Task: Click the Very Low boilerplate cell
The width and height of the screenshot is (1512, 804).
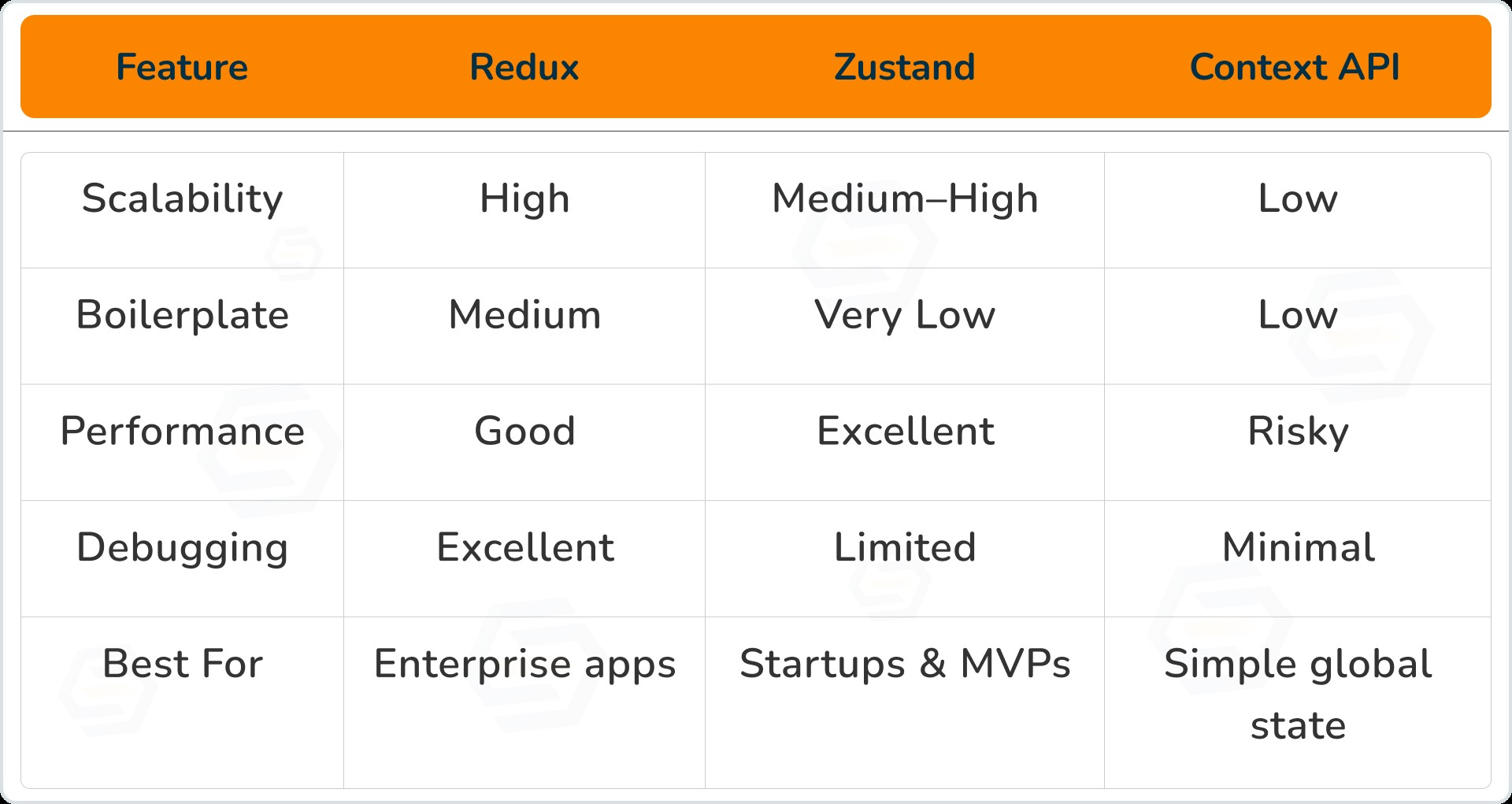Action: (904, 315)
